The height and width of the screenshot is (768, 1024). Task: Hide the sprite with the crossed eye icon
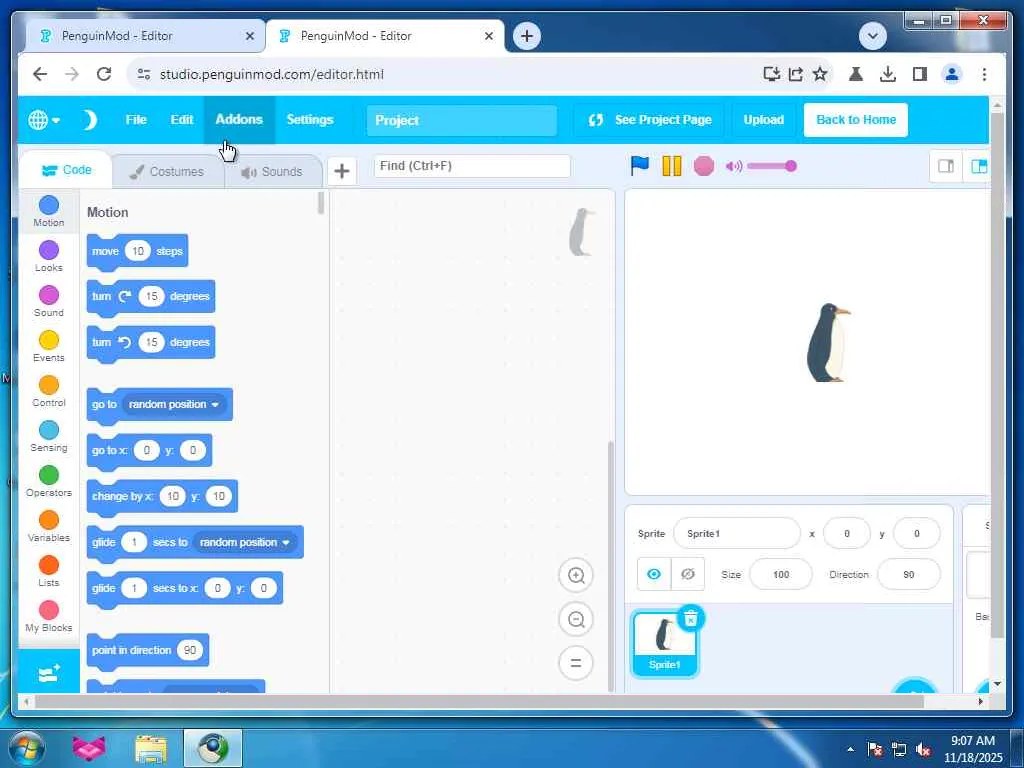(688, 574)
